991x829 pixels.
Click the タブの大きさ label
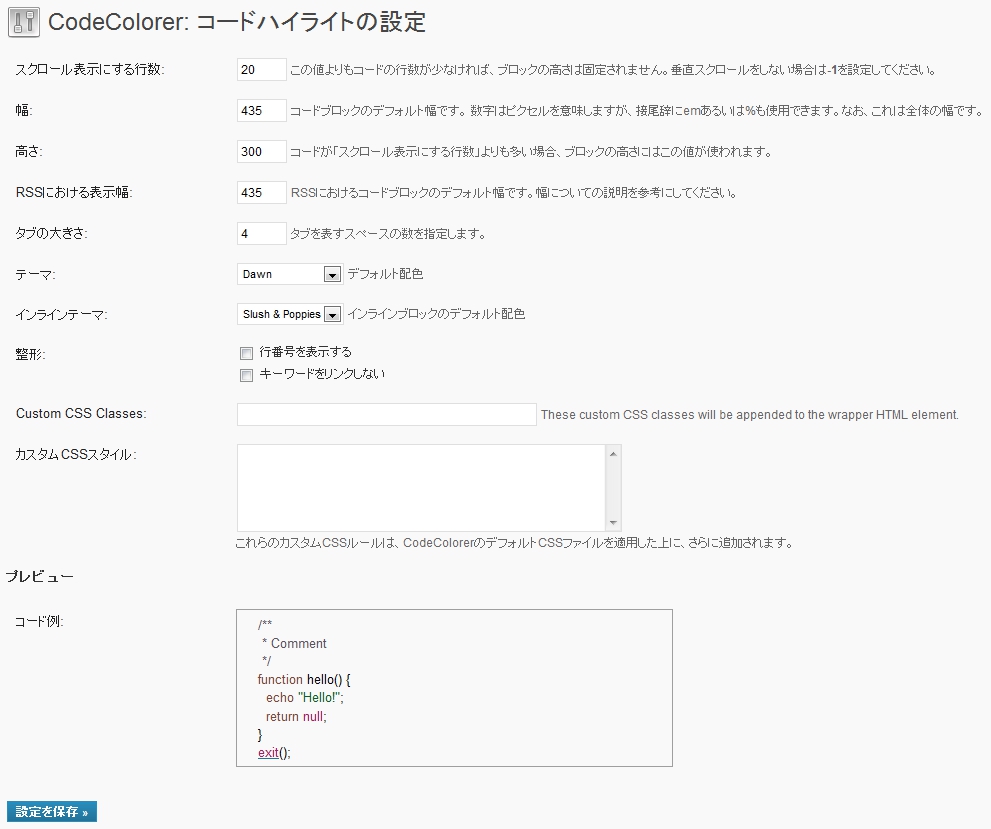pyautogui.click(x=51, y=234)
